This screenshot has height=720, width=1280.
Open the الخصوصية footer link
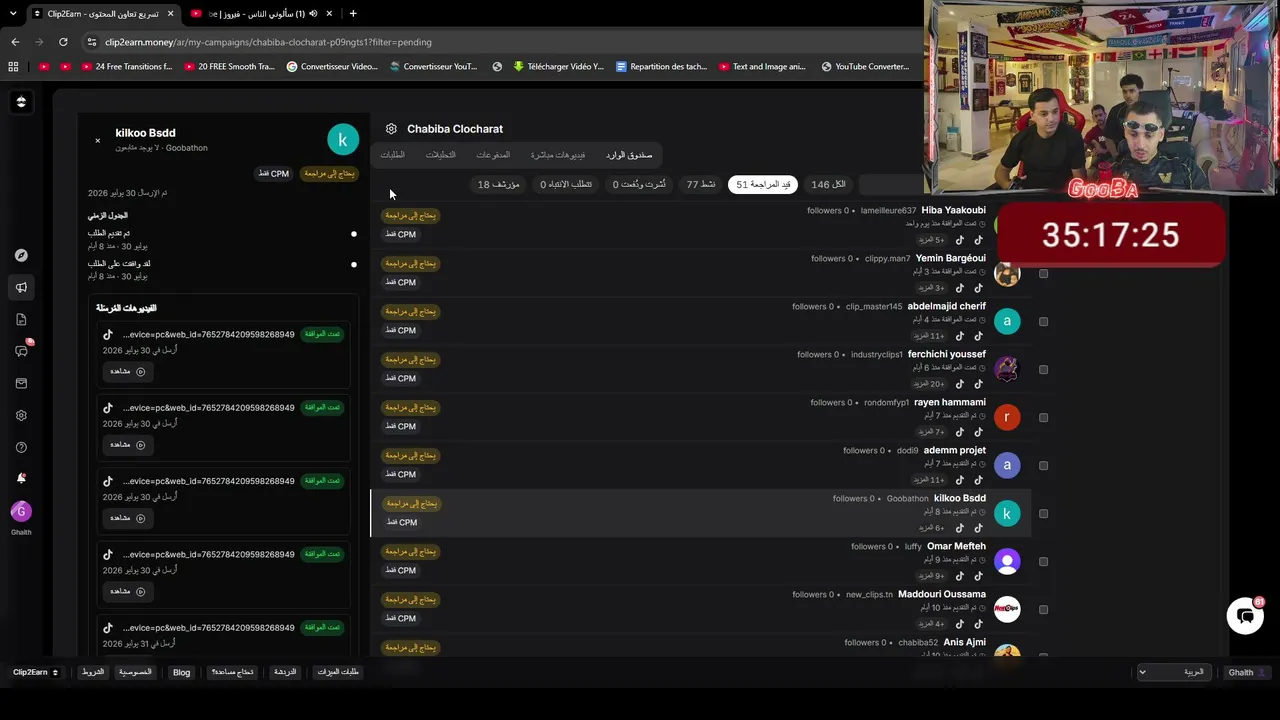(135, 672)
